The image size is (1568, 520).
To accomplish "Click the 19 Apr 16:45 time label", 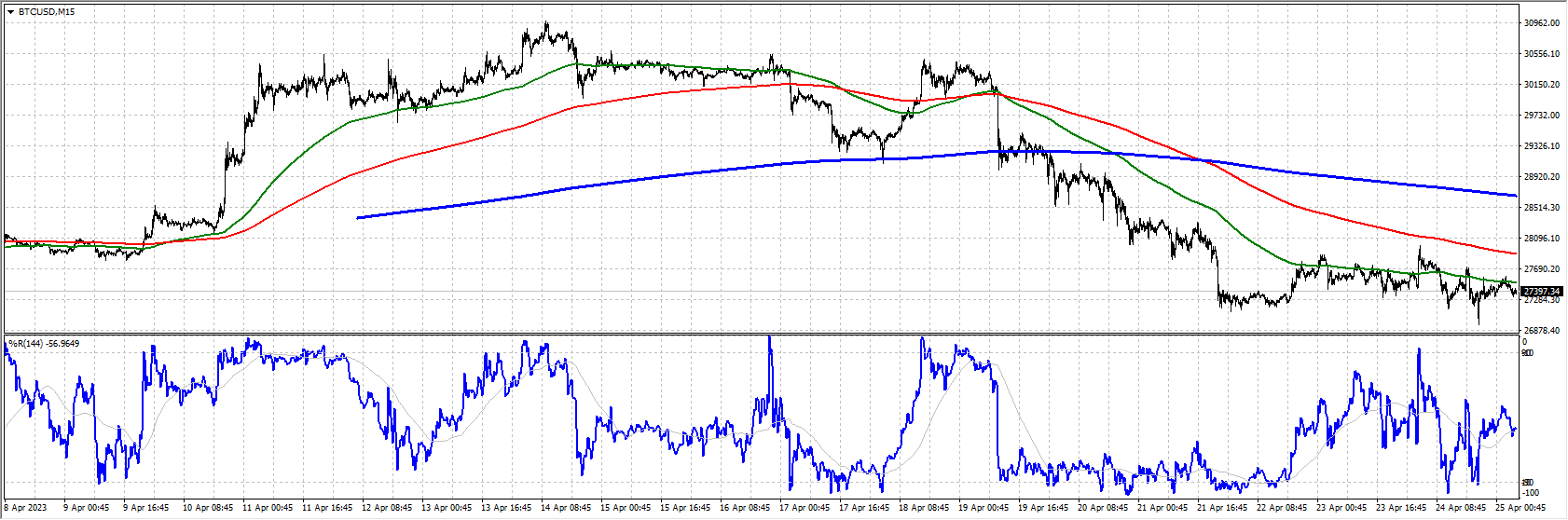I will (1044, 508).
